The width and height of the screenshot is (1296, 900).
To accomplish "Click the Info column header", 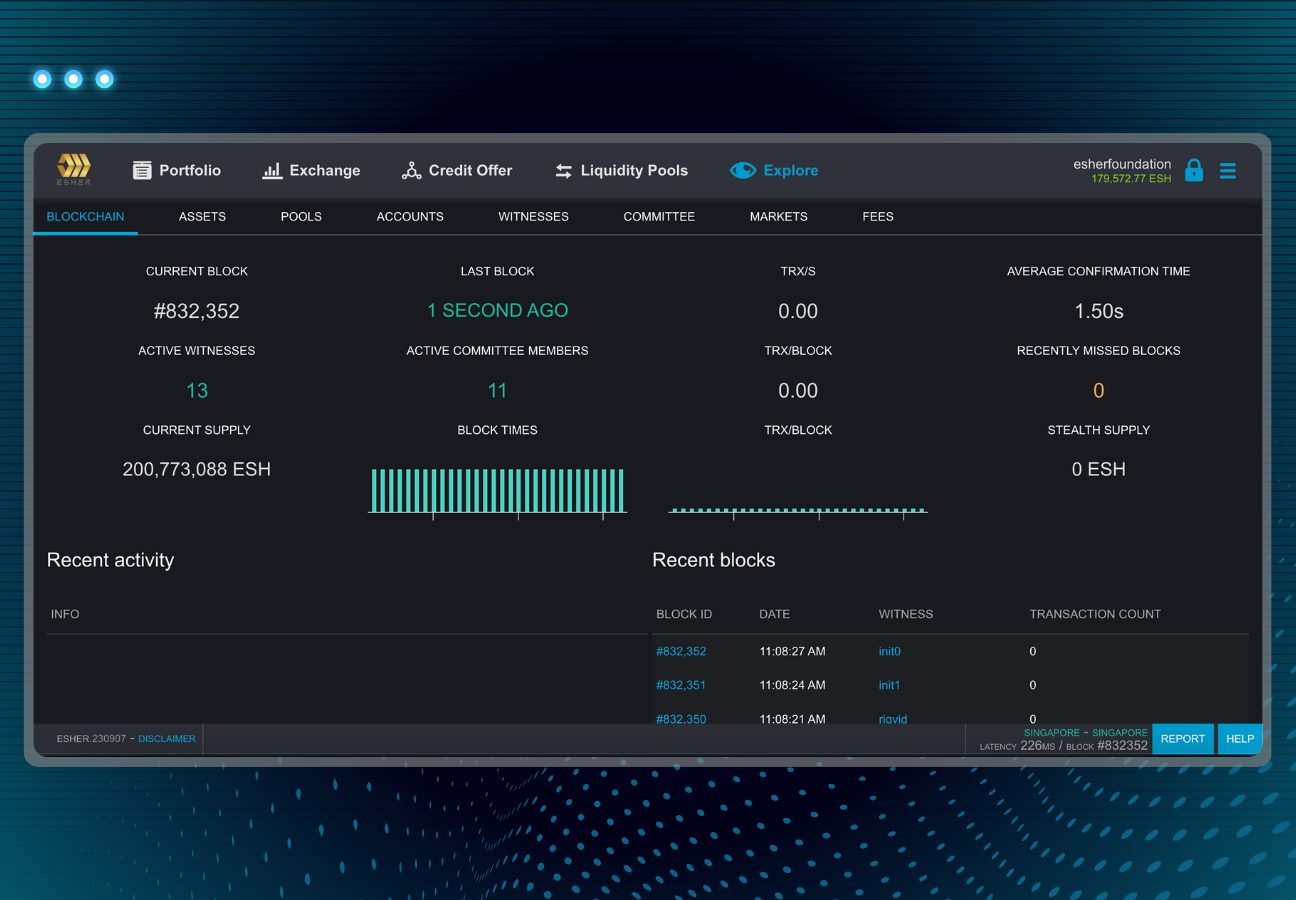I will 65,614.
